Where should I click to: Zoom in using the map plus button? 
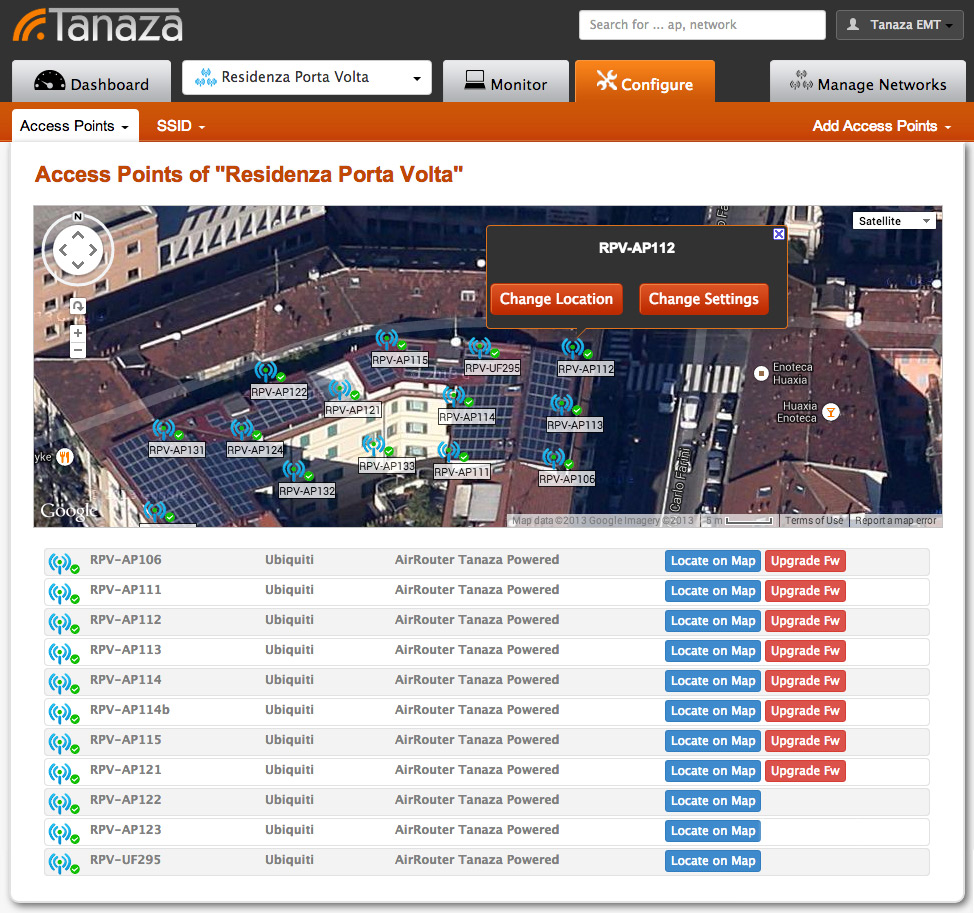click(x=78, y=333)
